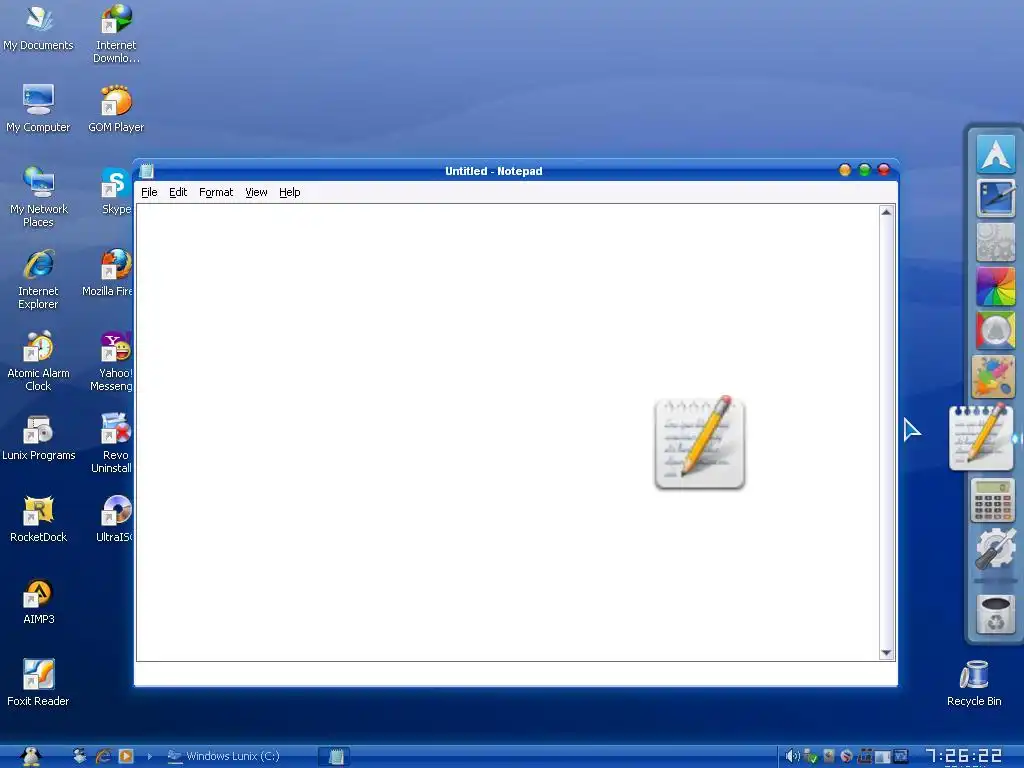Open the gear and screwdriver dock icon

click(995, 549)
